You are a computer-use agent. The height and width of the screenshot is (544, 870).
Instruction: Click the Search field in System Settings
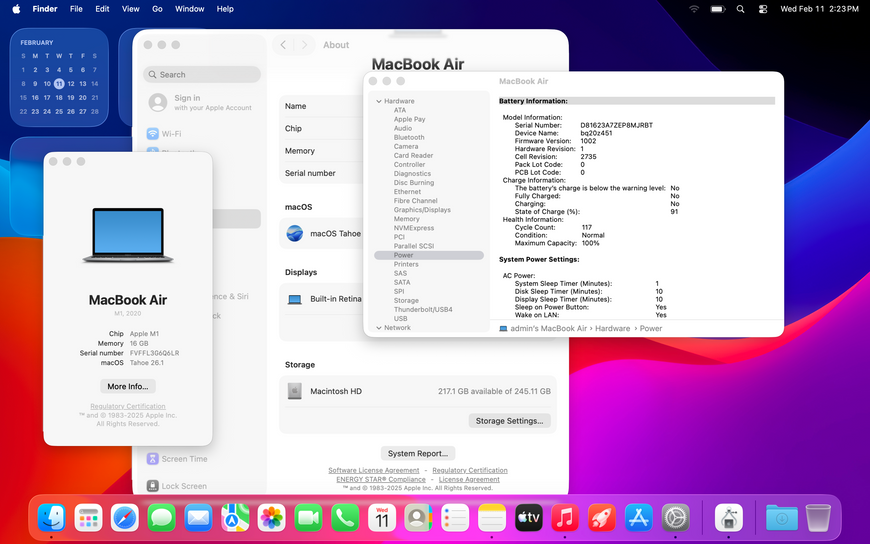(x=202, y=74)
